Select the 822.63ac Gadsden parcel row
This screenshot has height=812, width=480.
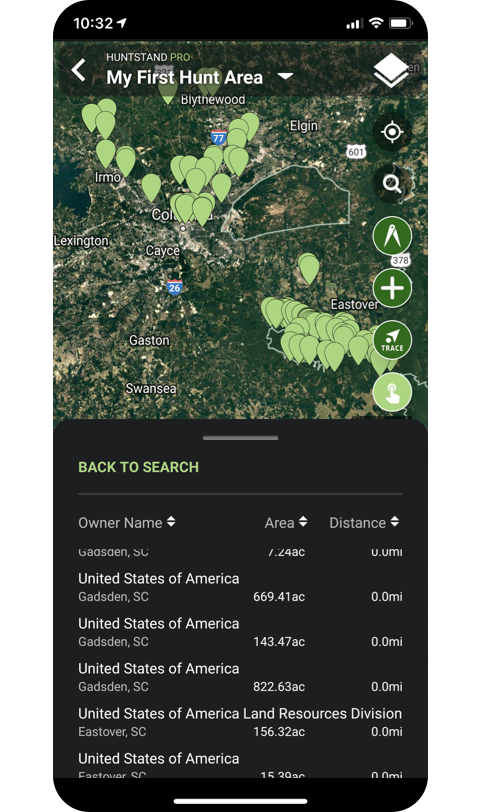[x=240, y=677]
